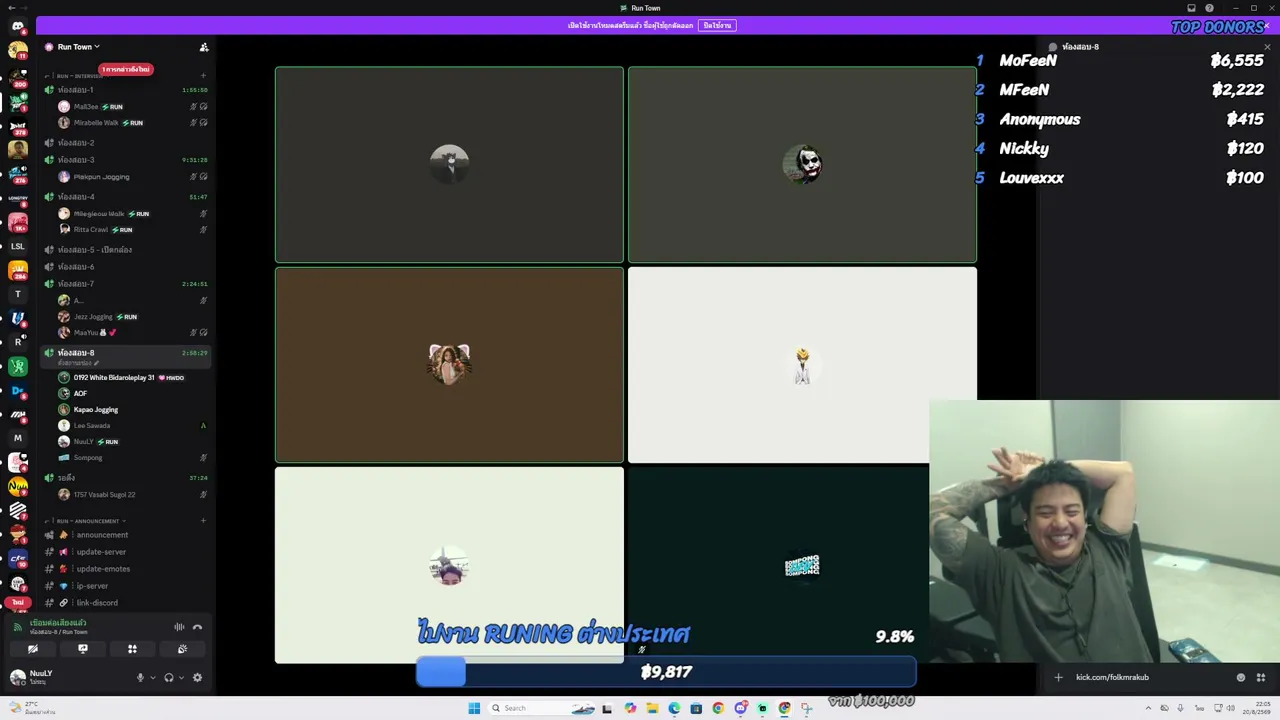Select user AOF in ห้องสอบ-8
Viewport: 1280px width, 720px height.
(x=133, y=394)
